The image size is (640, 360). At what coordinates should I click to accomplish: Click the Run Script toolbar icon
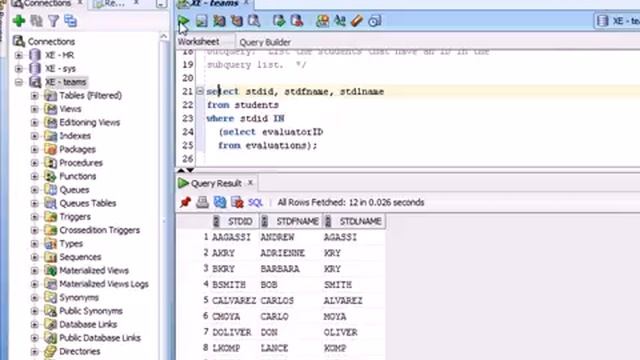coord(202,21)
